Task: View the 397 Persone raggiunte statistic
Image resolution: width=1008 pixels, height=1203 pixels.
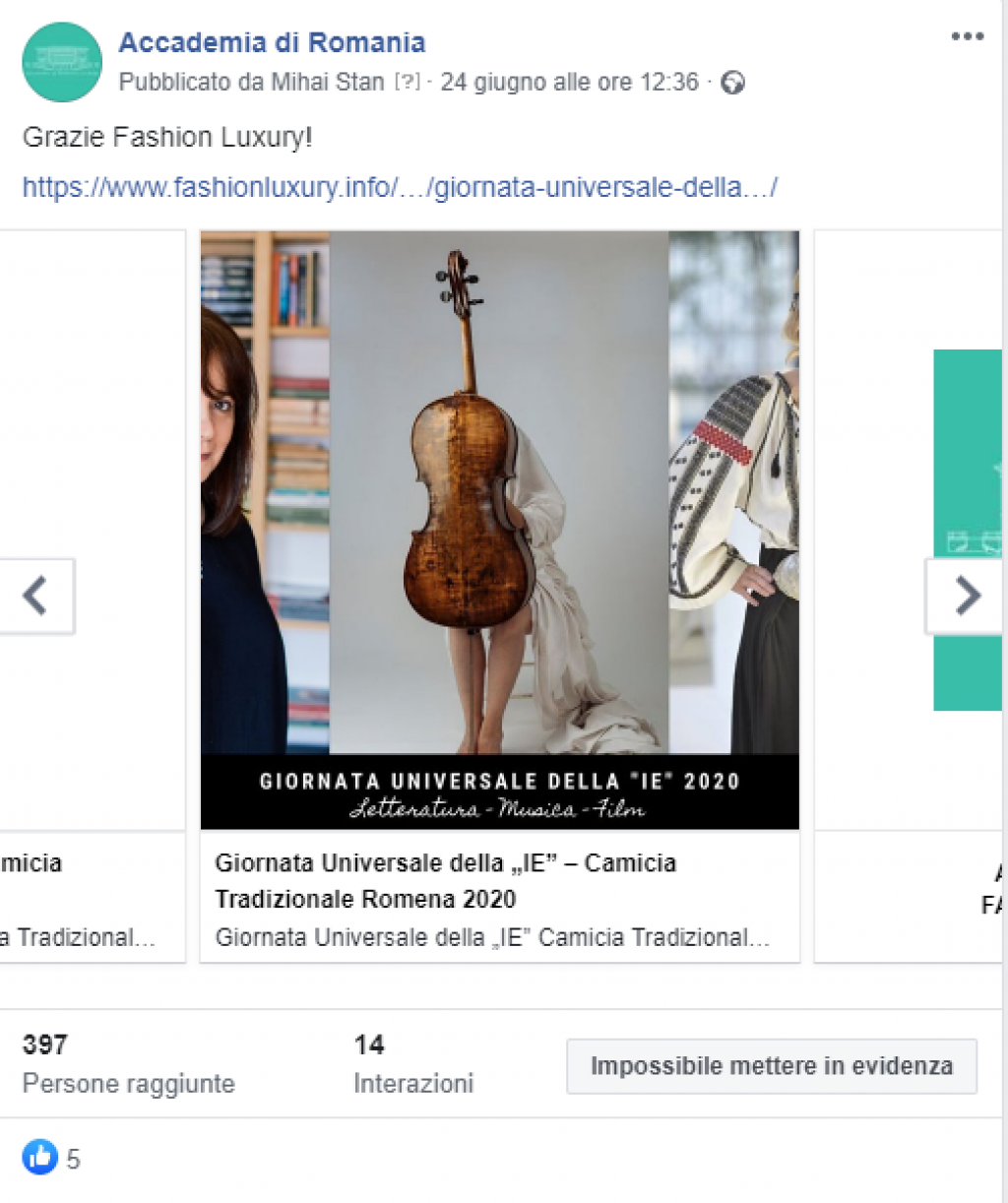Action: tap(128, 1064)
